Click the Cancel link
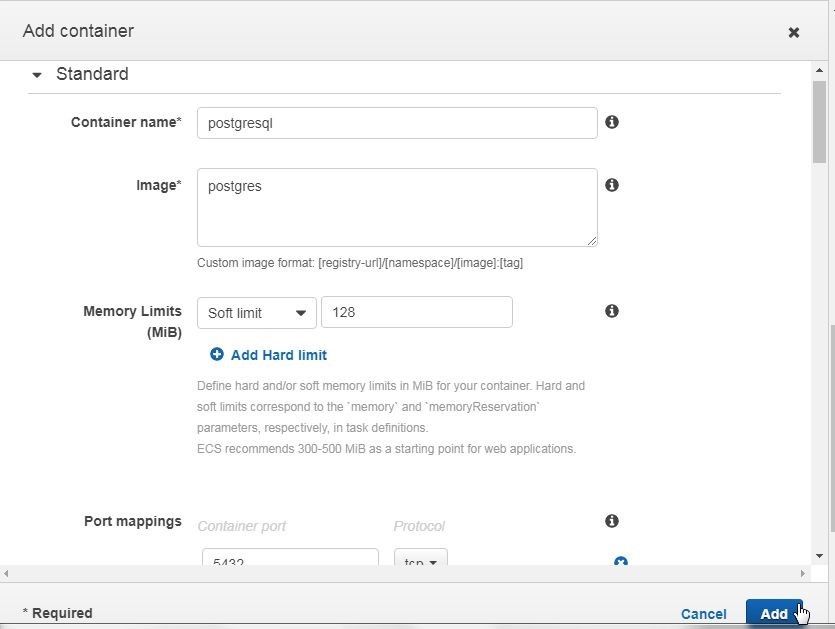 [x=703, y=614]
